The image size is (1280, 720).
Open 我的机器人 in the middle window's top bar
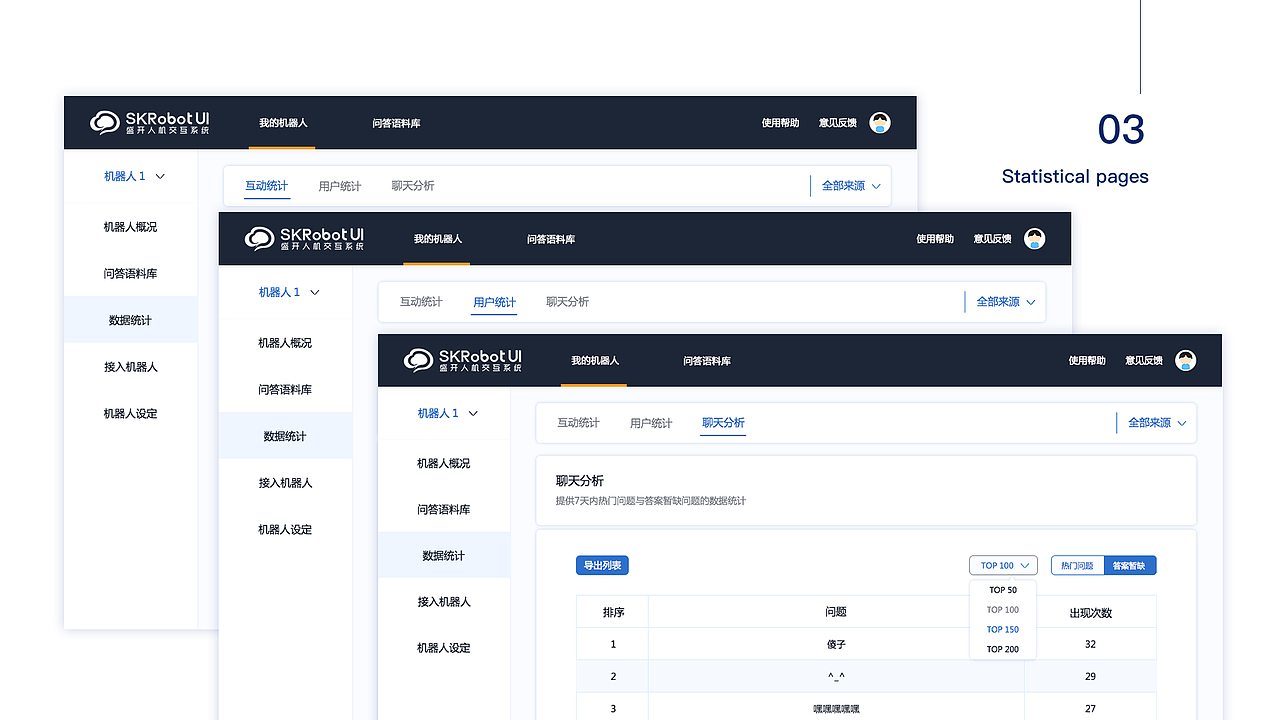click(x=438, y=239)
